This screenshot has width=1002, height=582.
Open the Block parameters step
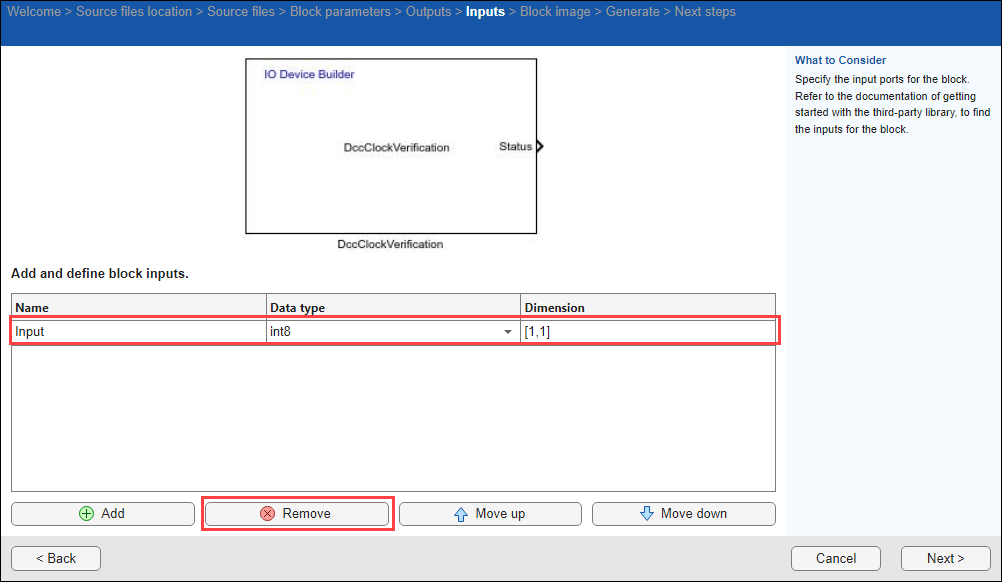click(340, 12)
